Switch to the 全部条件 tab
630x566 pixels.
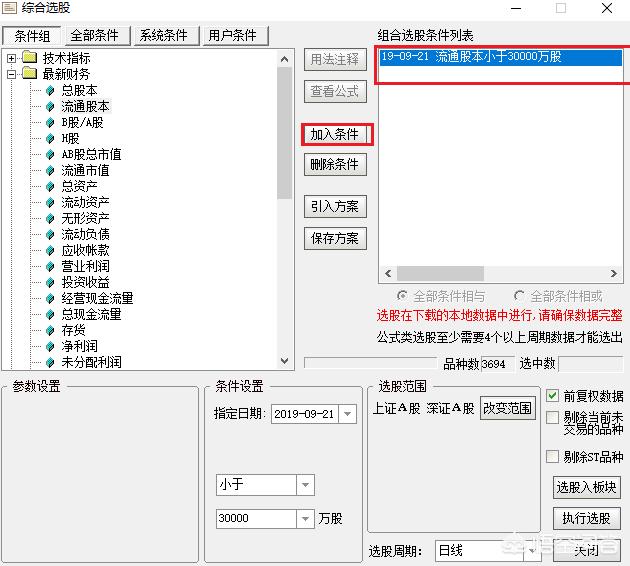tap(95, 35)
